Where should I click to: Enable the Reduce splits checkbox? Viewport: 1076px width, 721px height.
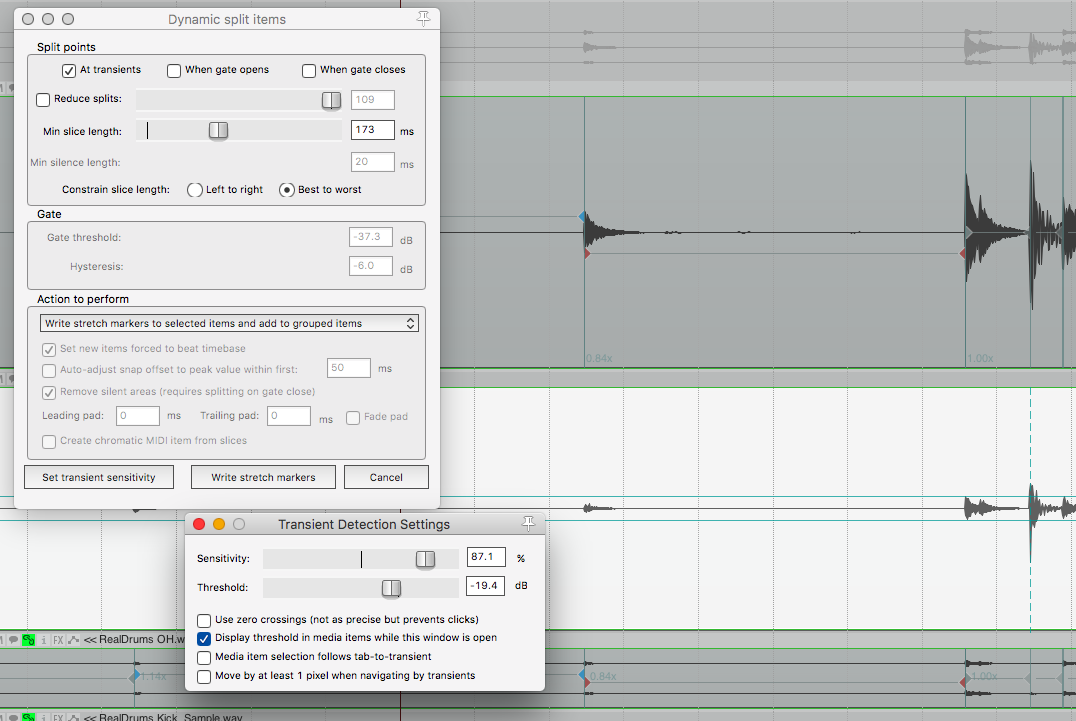click(x=43, y=99)
